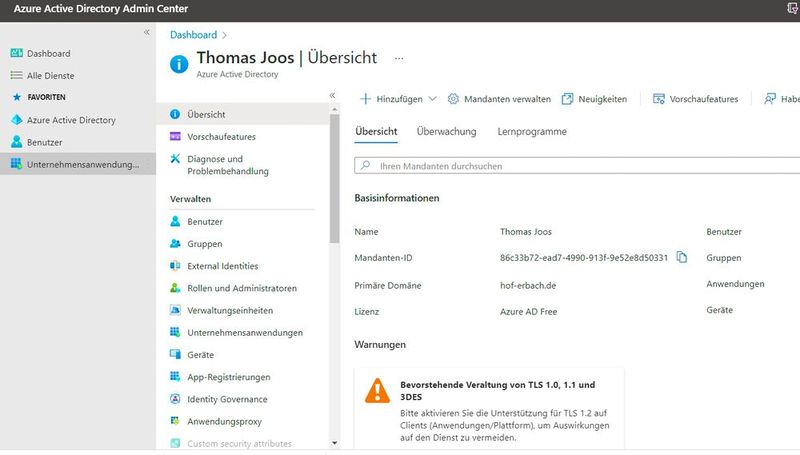Click Geräte label in right column
The width and height of the screenshot is (800, 455).
(x=719, y=310)
